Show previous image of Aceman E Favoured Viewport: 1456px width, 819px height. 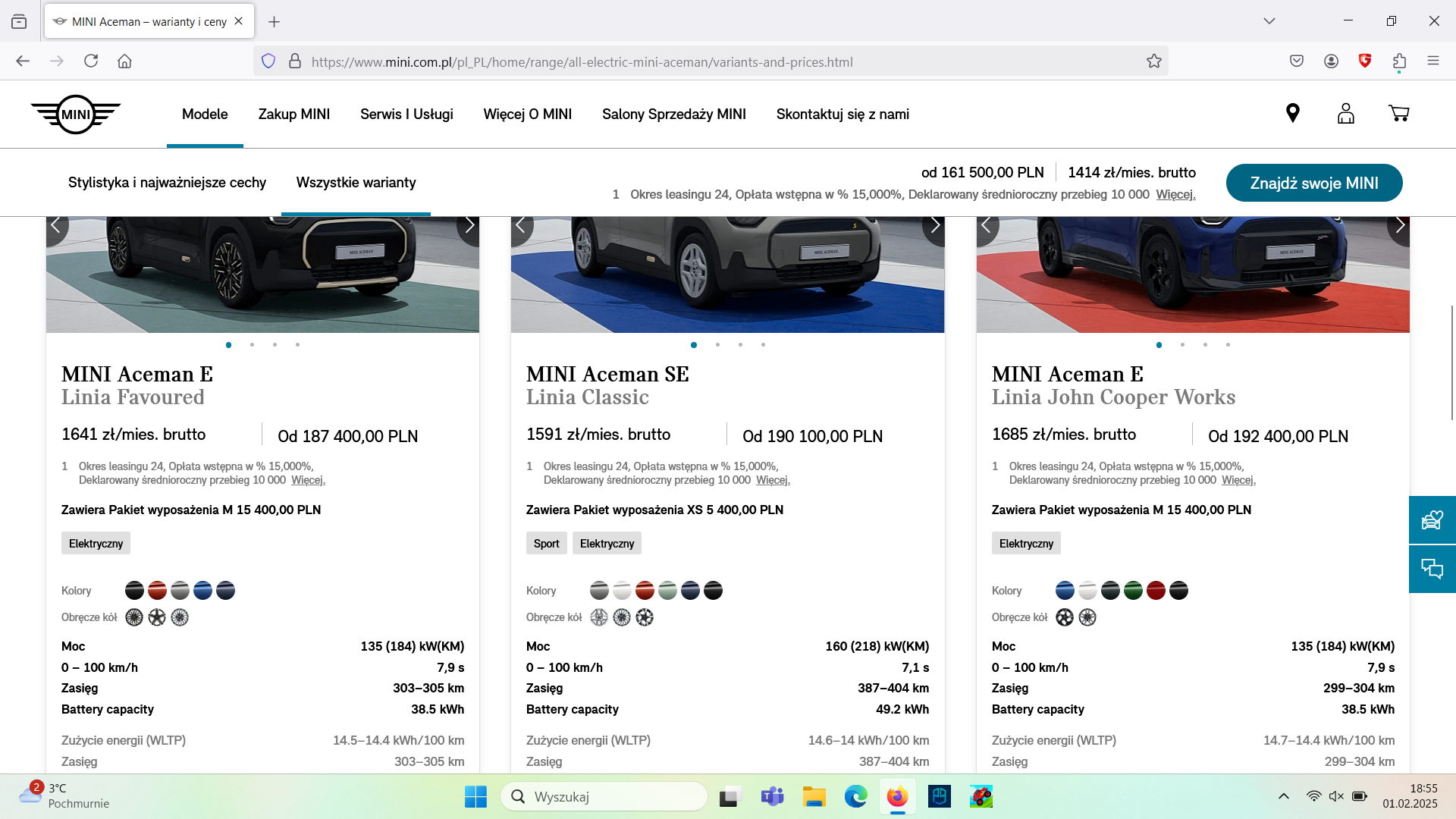coord(56,227)
